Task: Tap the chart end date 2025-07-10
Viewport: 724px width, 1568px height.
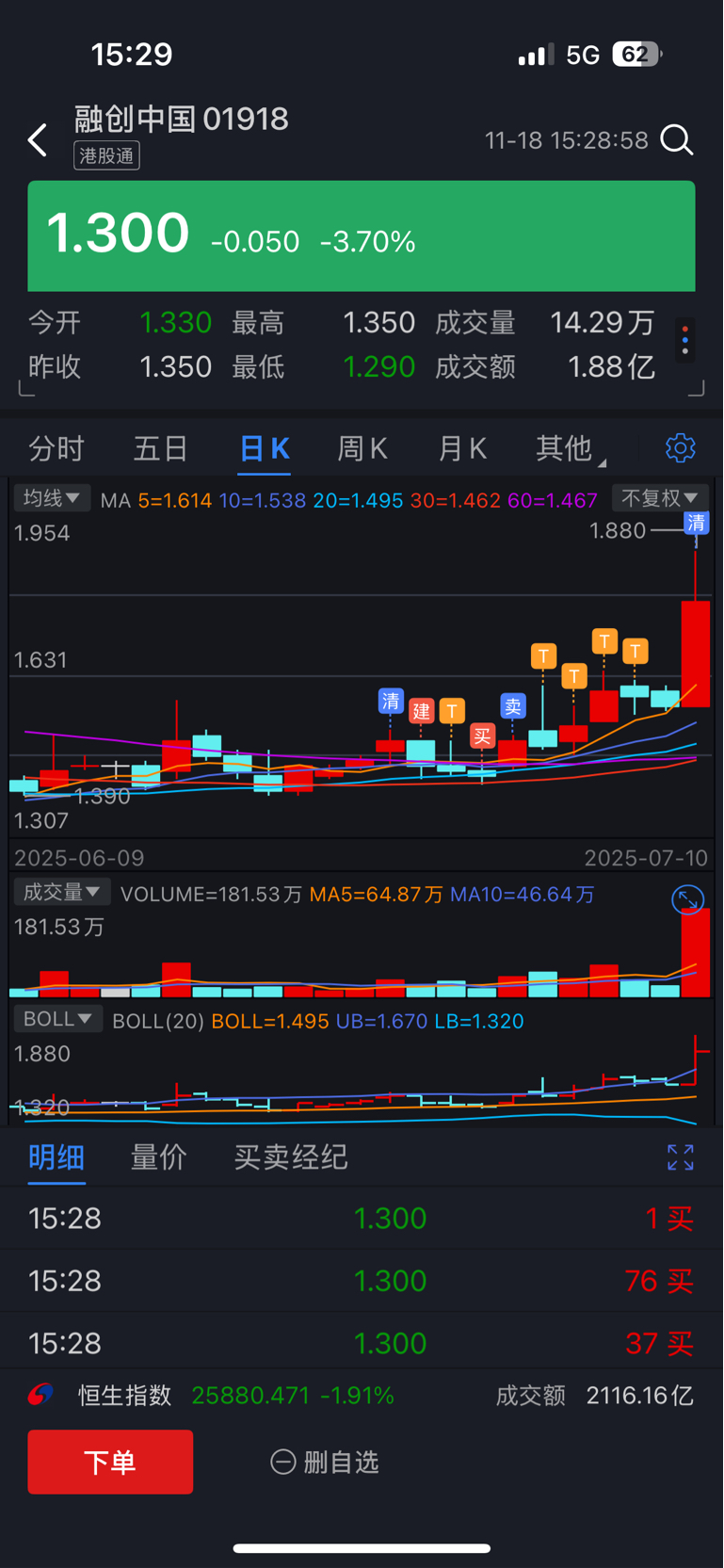Action: tap(646, 858)
